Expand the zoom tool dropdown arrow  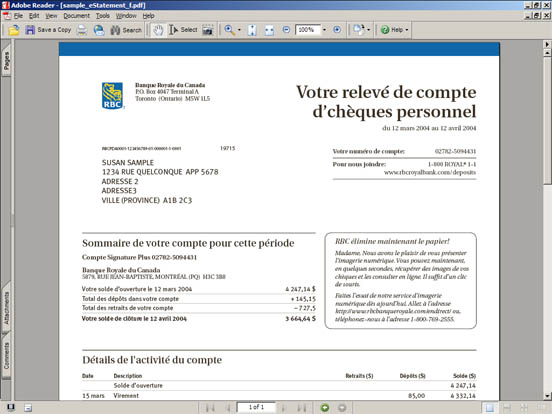(x=239, y=30)
